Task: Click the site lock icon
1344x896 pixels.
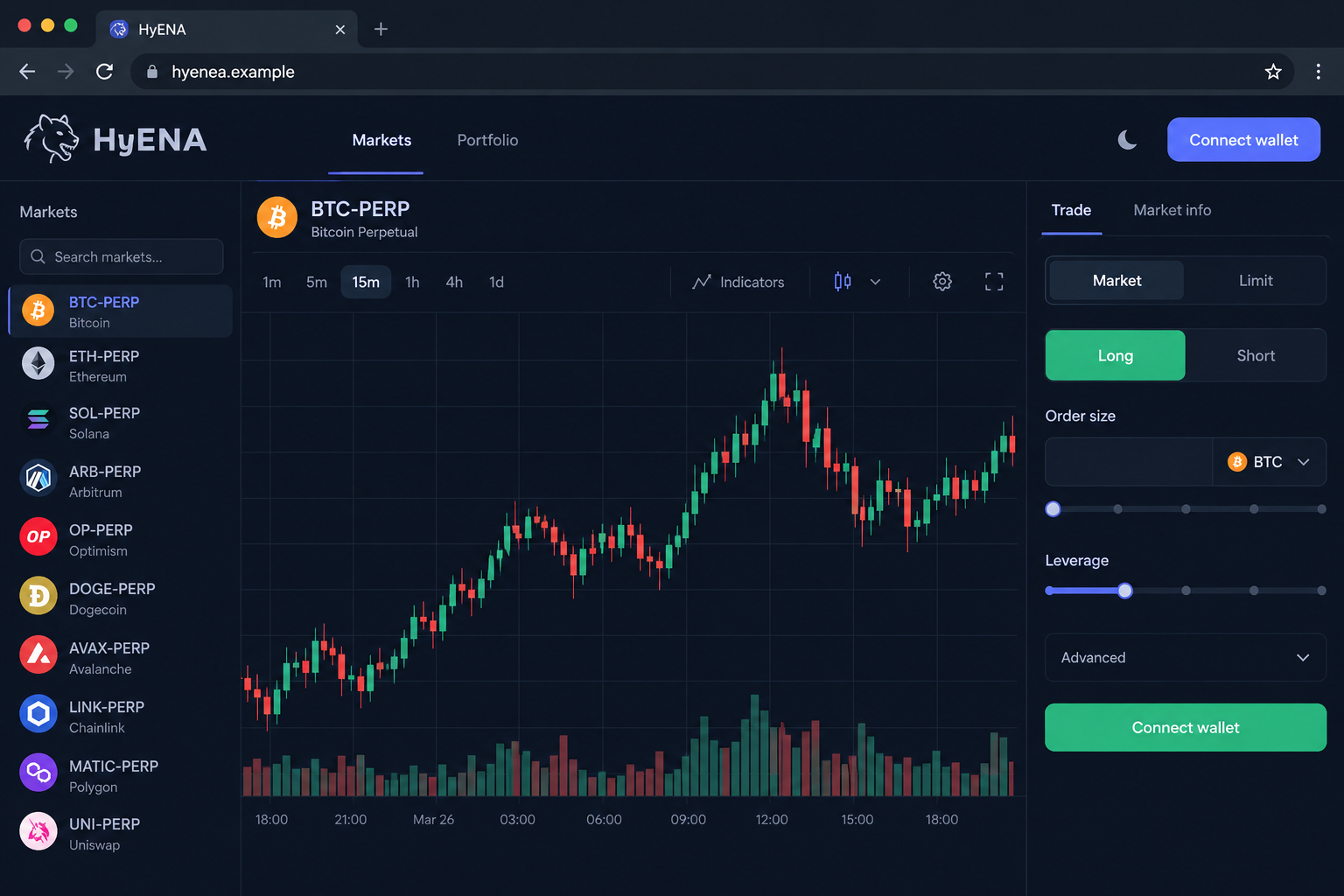Action: point(152,72)
